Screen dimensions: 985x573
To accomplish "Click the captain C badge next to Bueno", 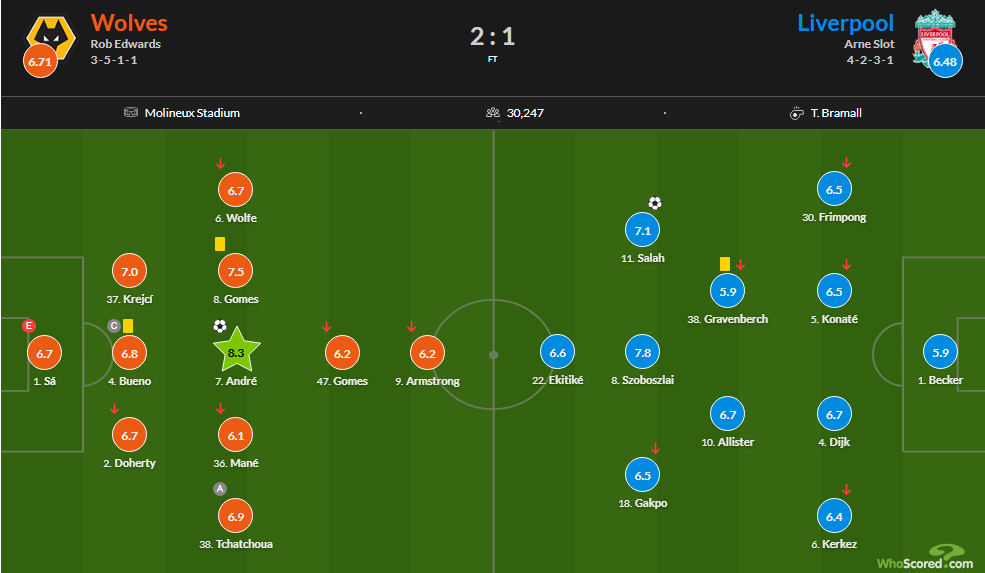I will (114, 325).
